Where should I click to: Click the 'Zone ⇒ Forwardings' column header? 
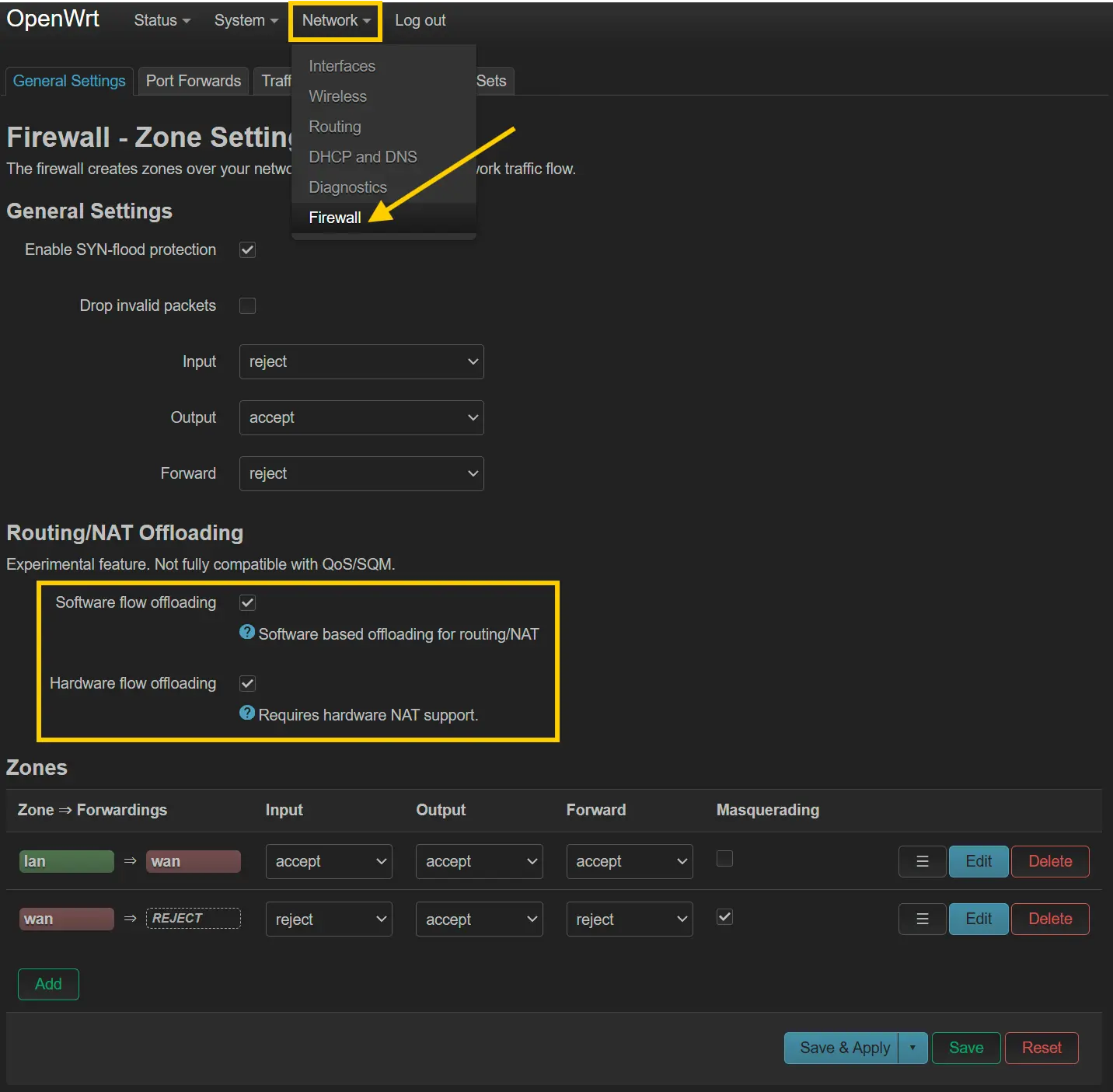92,810
